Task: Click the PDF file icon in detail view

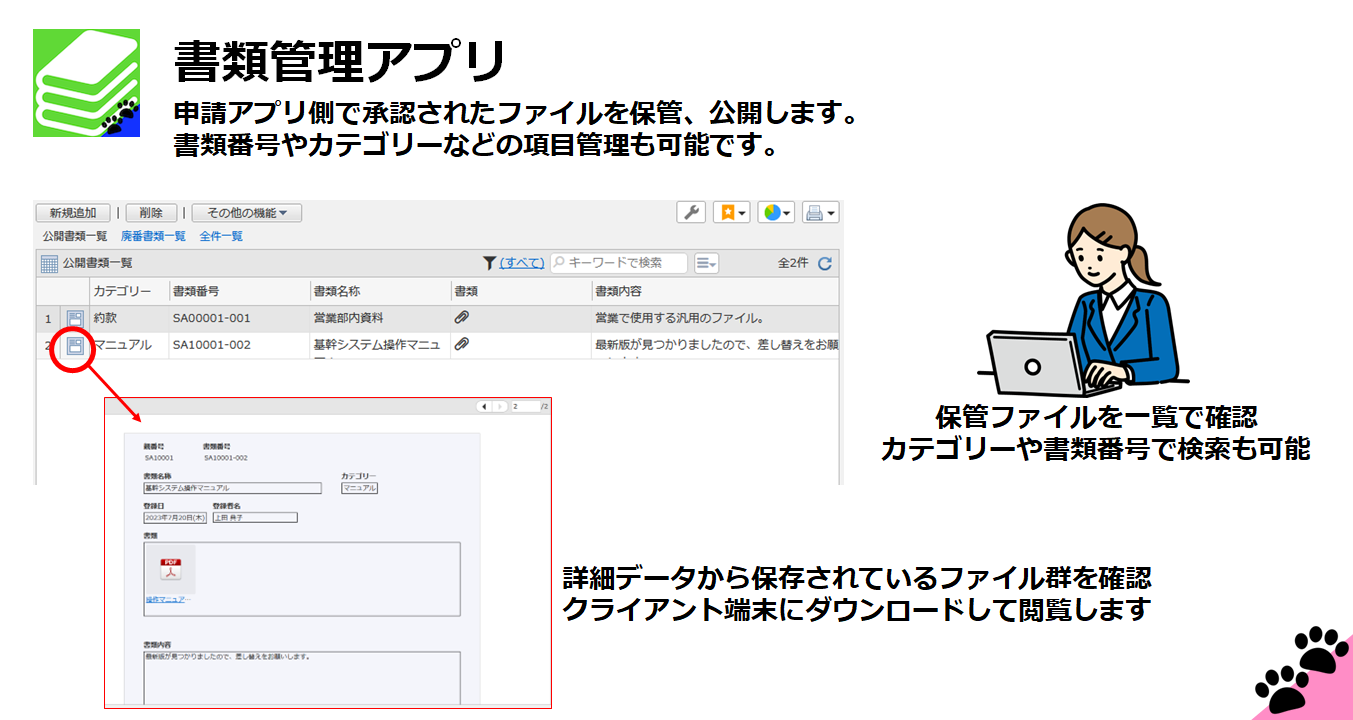Action: coord(170,570)
